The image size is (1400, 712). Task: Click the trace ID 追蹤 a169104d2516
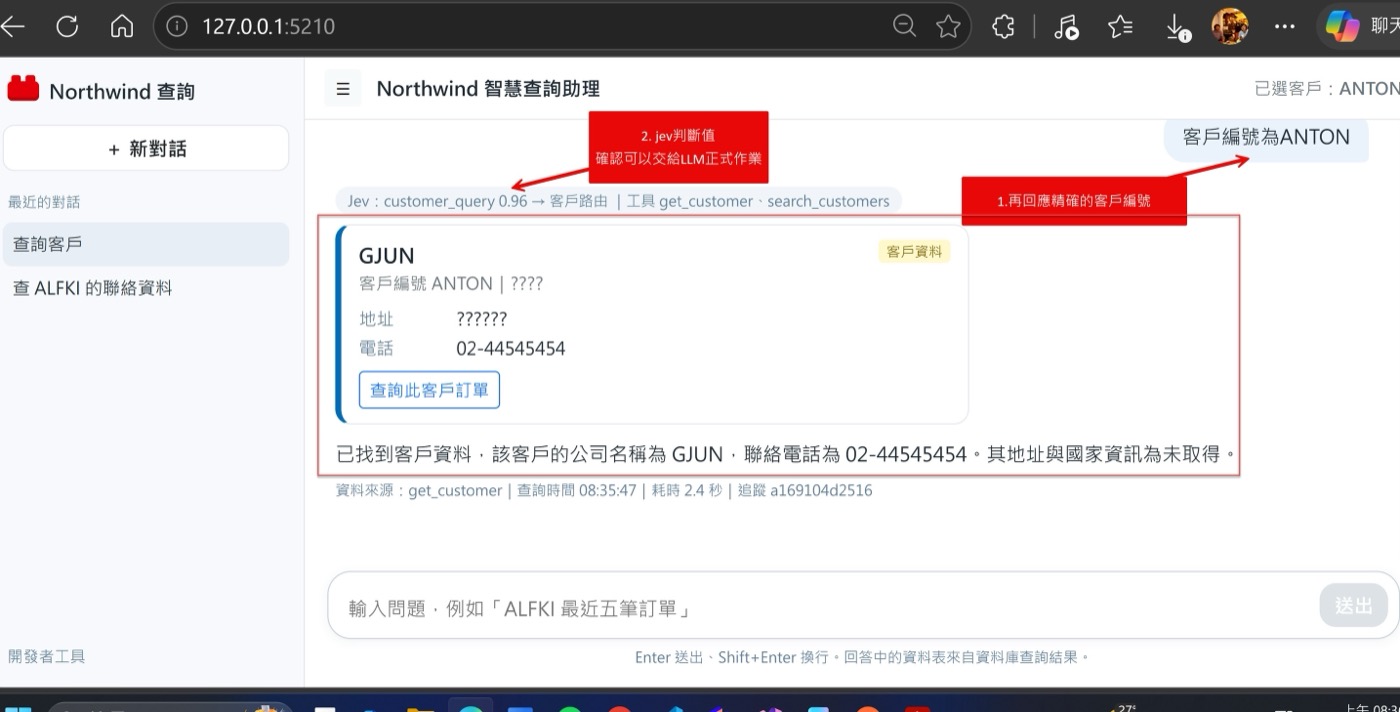[x=805, y=491]
